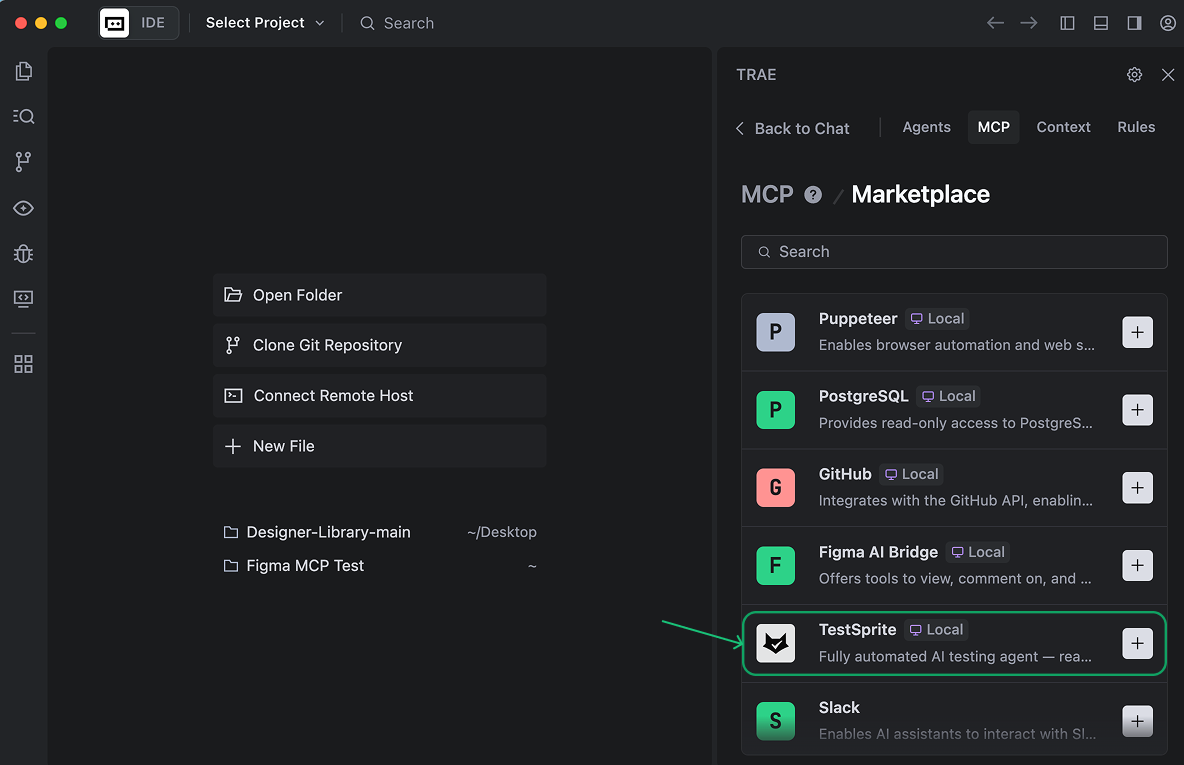
Task: Open recent project Designer-Library-main
Action: click(x=380, y=532)
